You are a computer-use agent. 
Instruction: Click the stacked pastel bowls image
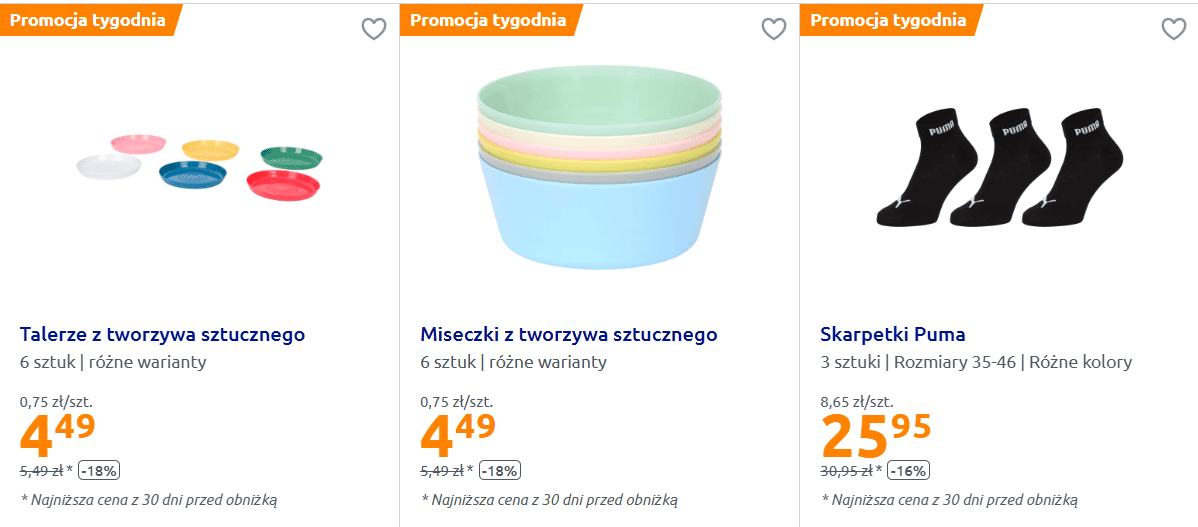point(599,167)
